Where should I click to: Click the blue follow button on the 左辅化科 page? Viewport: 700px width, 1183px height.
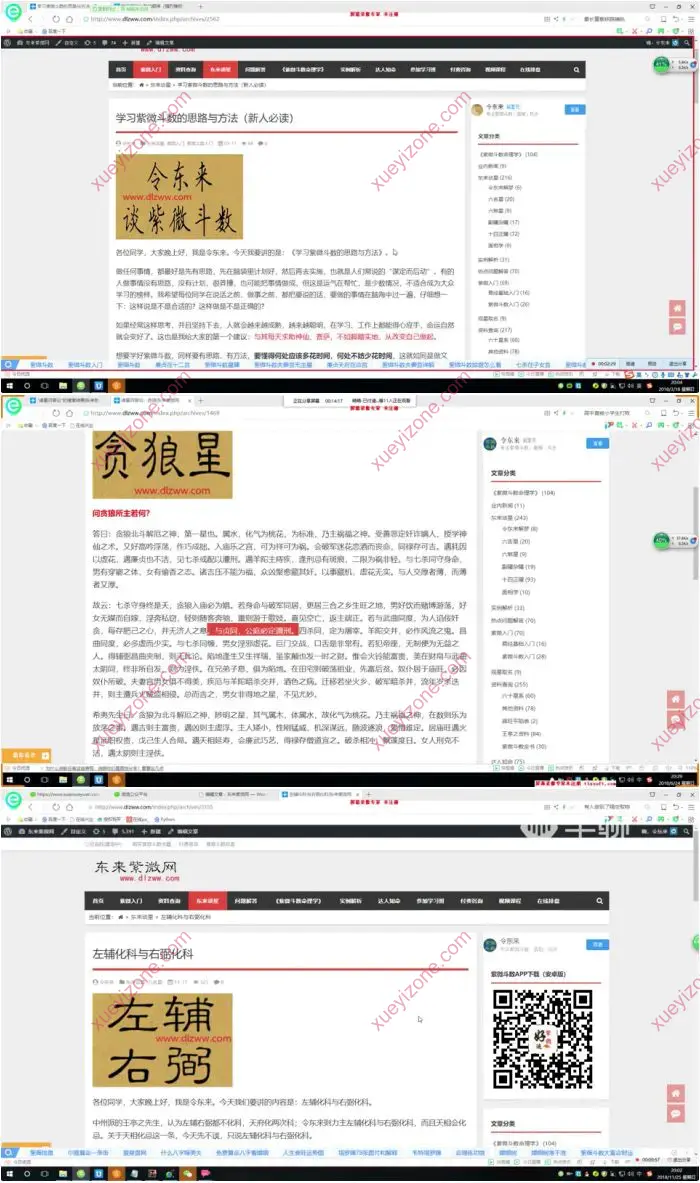pos(597,944)
